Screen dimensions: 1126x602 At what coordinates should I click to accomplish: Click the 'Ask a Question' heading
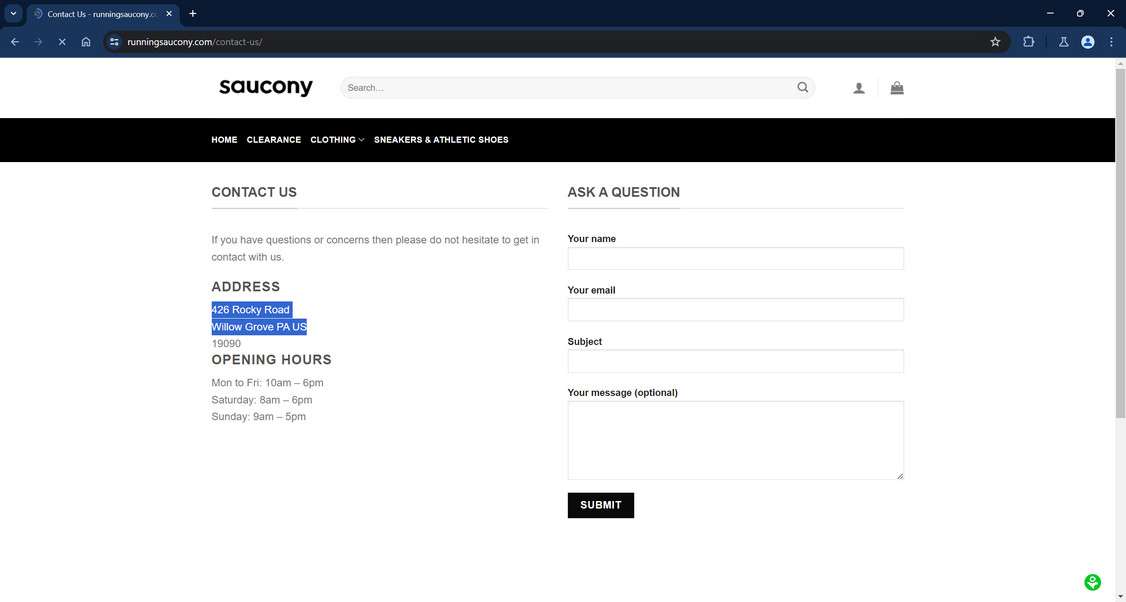click(x=623, y=192)
